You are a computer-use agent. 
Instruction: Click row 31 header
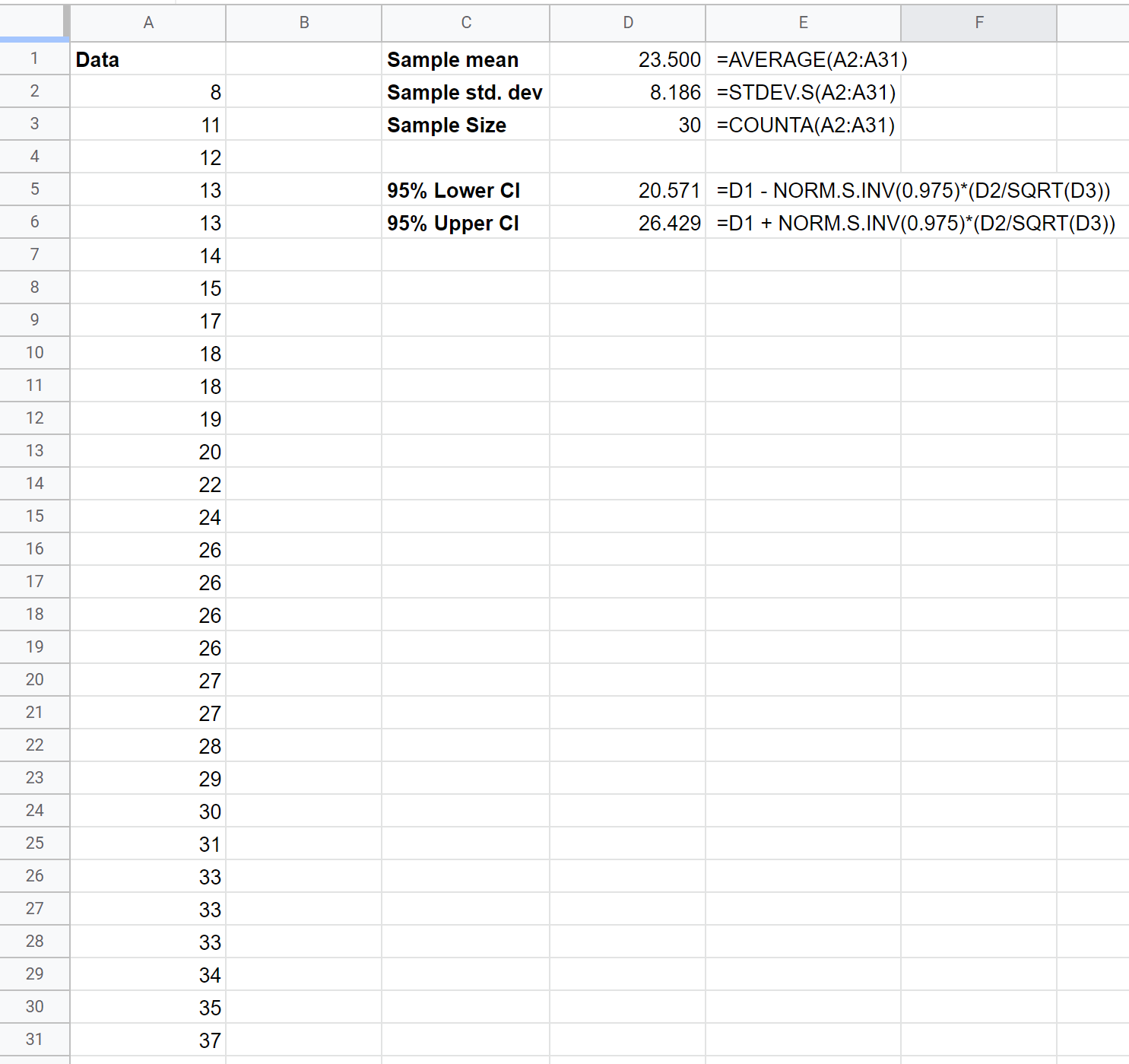pos(34,1040)
